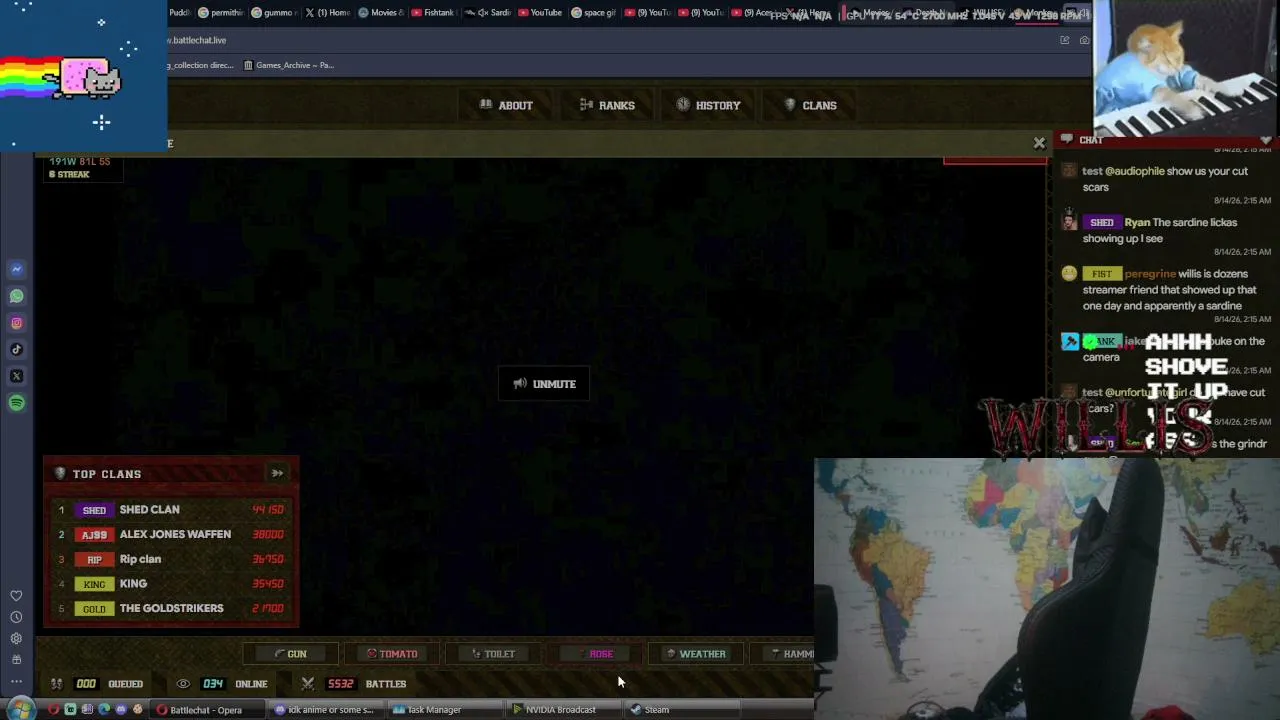The width and height of the screenshot is (1280, 720).
Task: Switch to the YouTube browser tab
Action: pyautogui.click(x=539, y=13)
